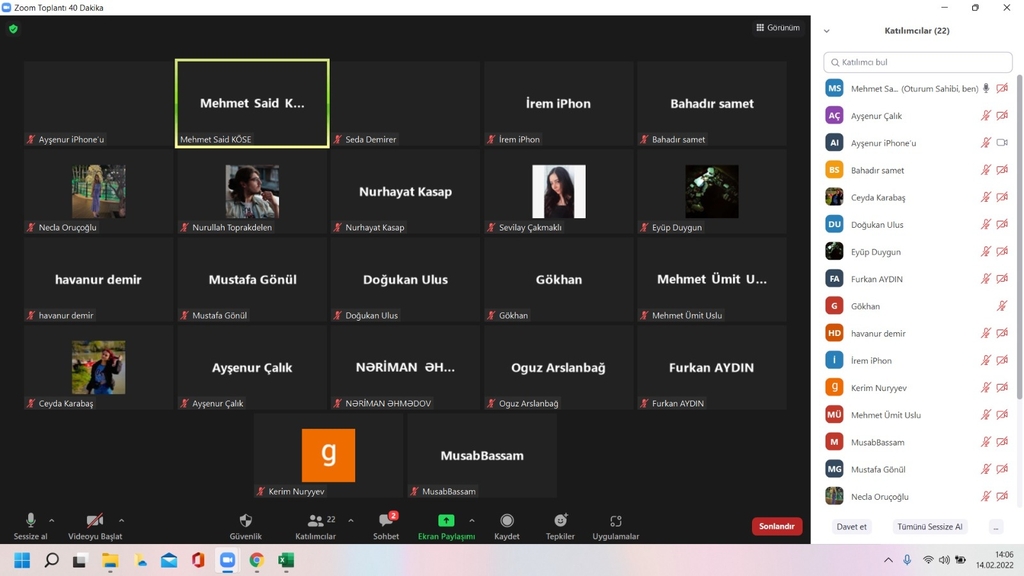Toggle camera icon for Ayşenur iPhone'u in list

[x=1002, y=142]
